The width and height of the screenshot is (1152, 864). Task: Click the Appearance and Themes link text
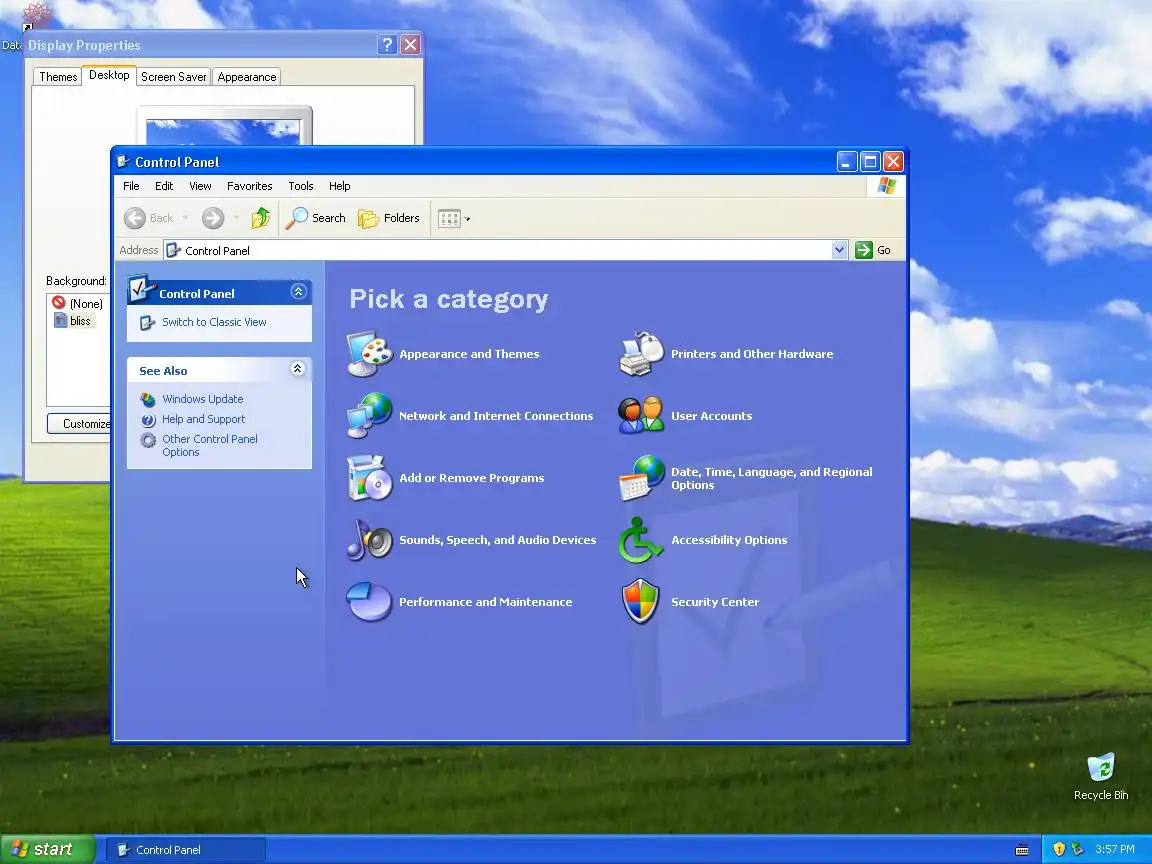click(469, 354)
